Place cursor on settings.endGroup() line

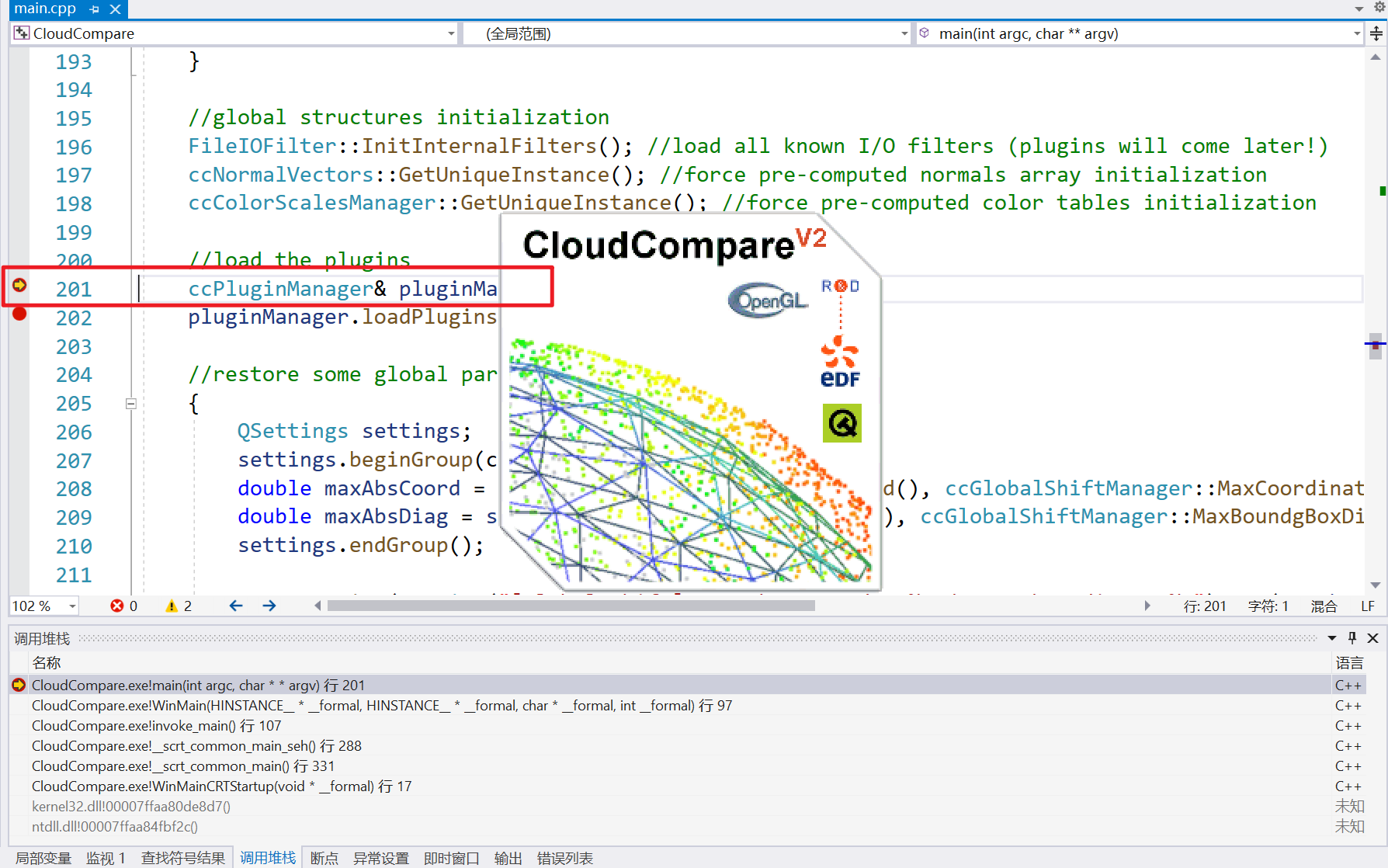361,545
